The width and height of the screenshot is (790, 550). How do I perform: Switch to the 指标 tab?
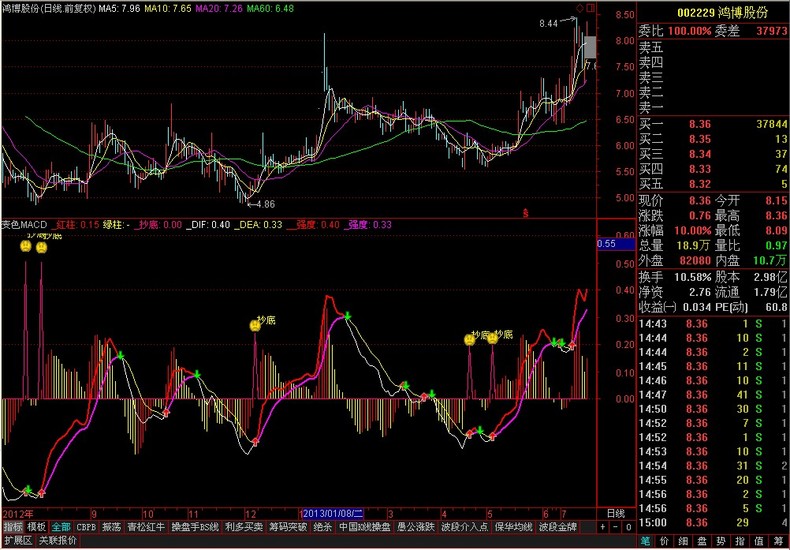(12, 526)
